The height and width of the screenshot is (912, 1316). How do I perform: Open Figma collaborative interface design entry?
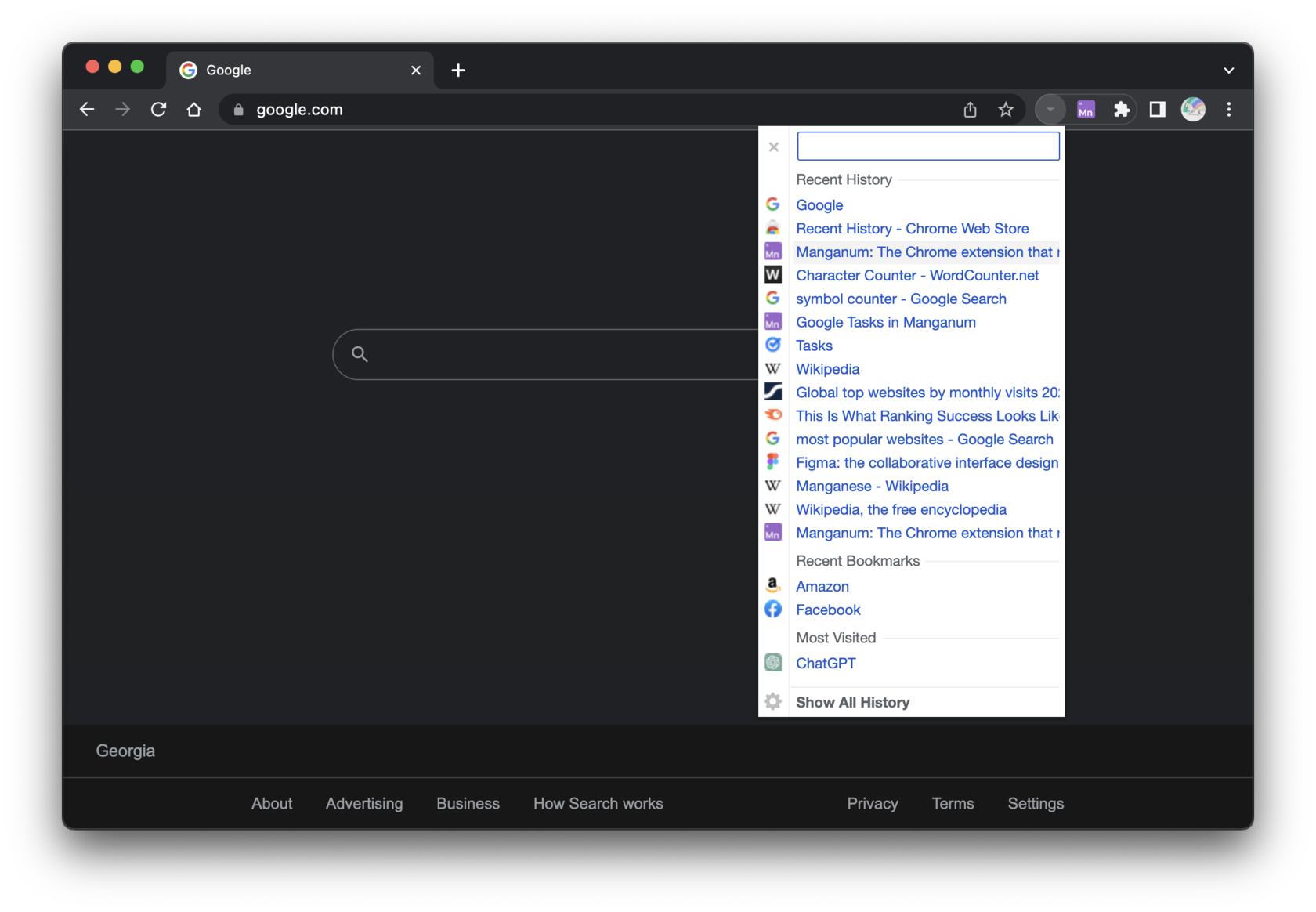pos(927,463)
